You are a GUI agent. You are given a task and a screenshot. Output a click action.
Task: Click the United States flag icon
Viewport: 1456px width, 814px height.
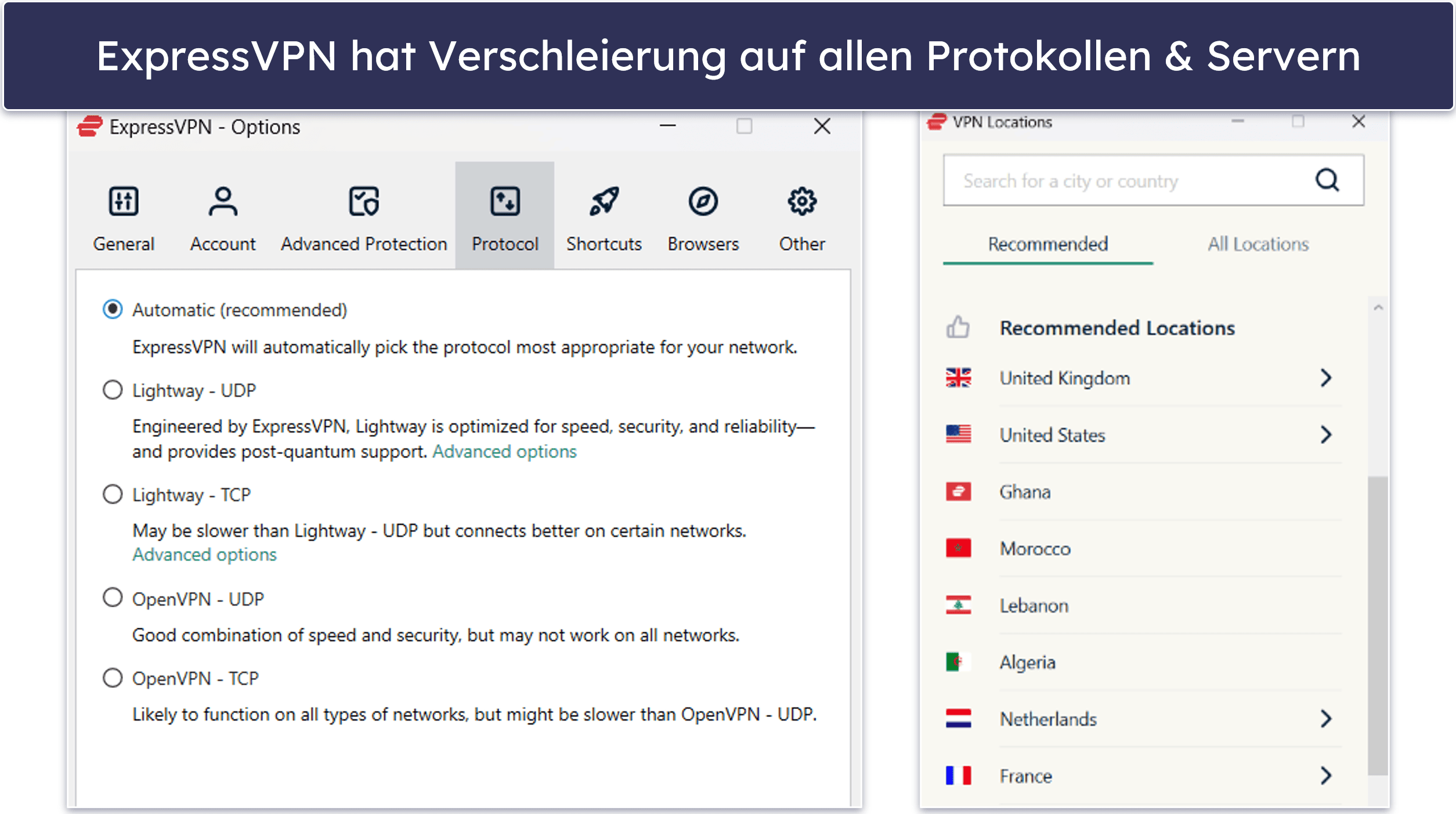(x=958, y=434)
